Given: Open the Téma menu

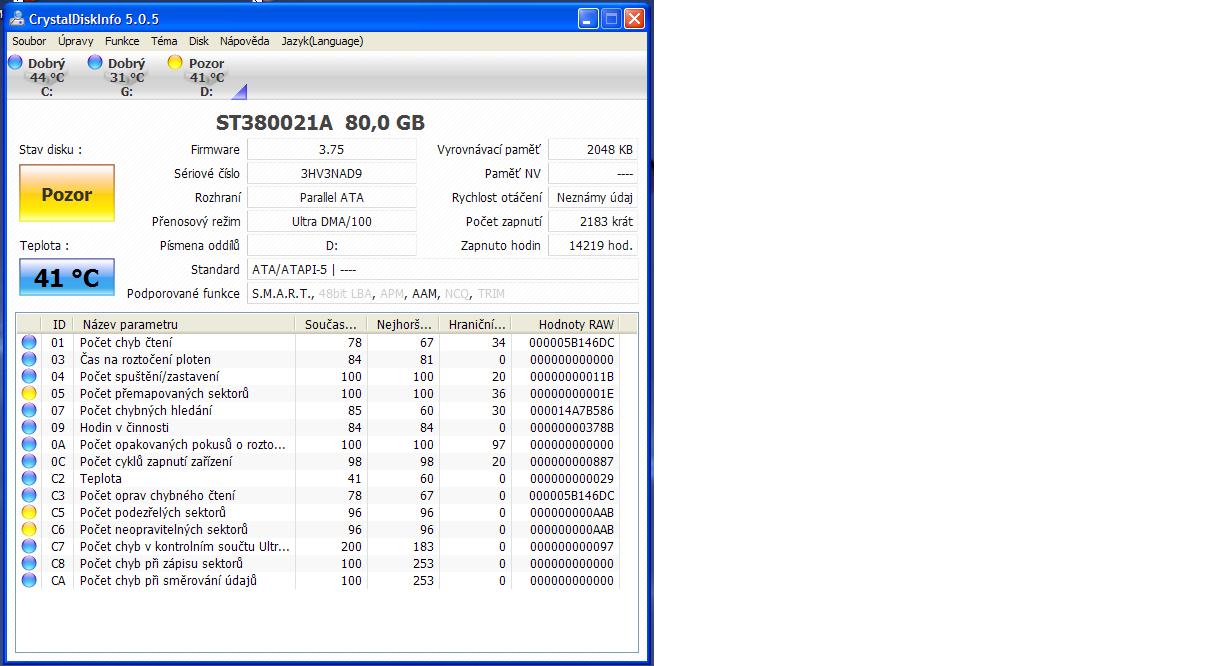Looking at the screenshot, I should coord(164,41).
